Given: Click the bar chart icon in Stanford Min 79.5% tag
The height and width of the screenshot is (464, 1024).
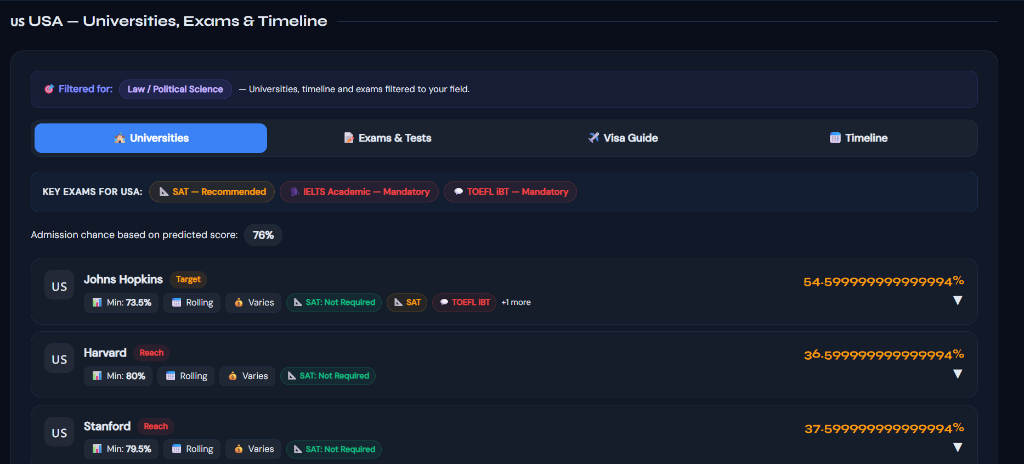Looking at the screenshot, I should pos(97,449).
